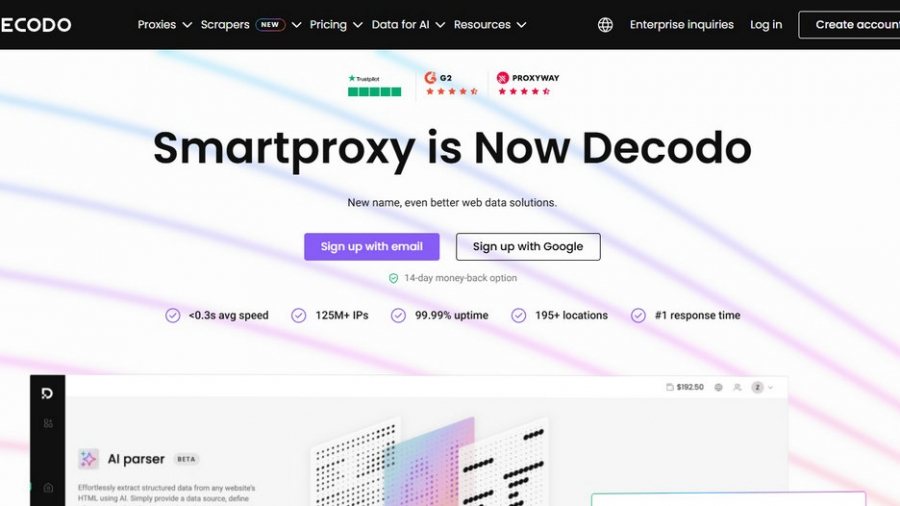Click the wallet balance $192.50 icon

669,387
